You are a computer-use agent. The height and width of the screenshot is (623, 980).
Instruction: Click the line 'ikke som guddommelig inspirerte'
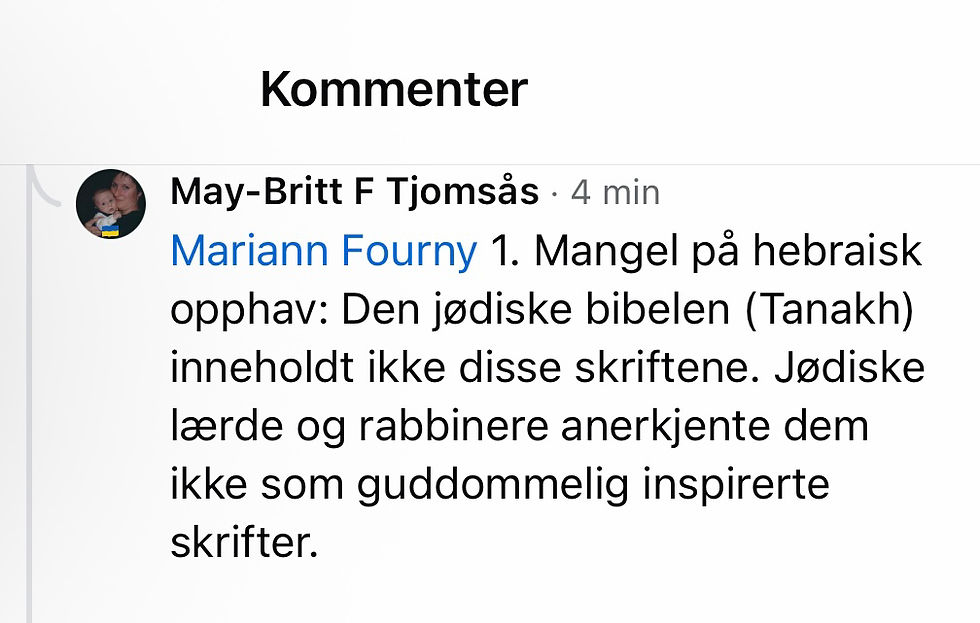coord(499,485)
